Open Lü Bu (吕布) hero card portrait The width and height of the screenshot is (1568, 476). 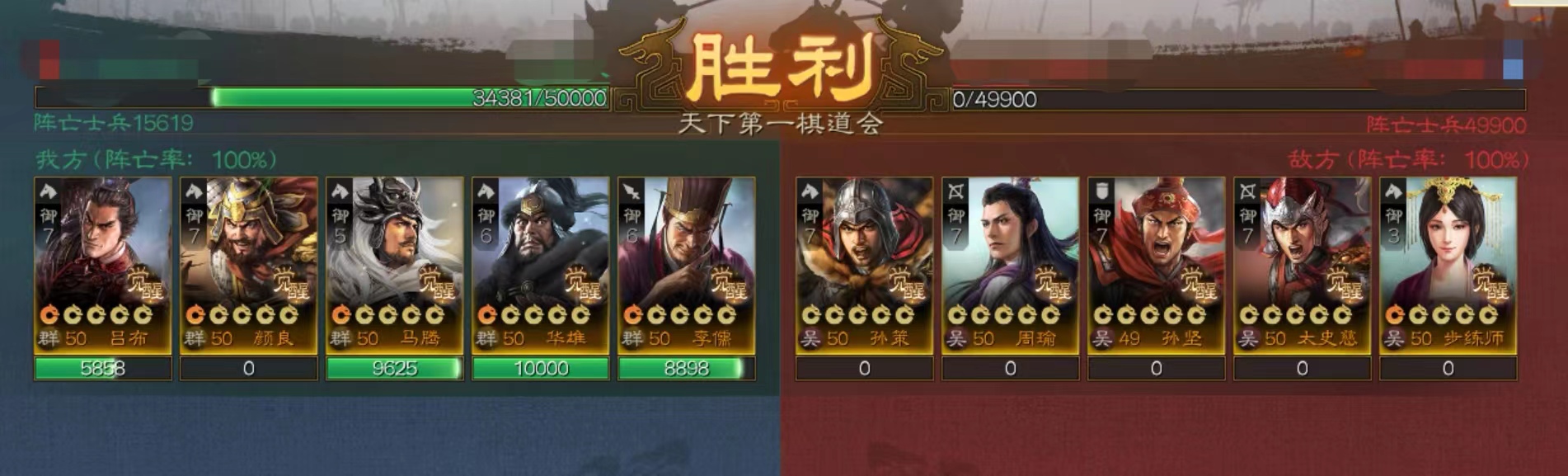click(x=103, y=266)
